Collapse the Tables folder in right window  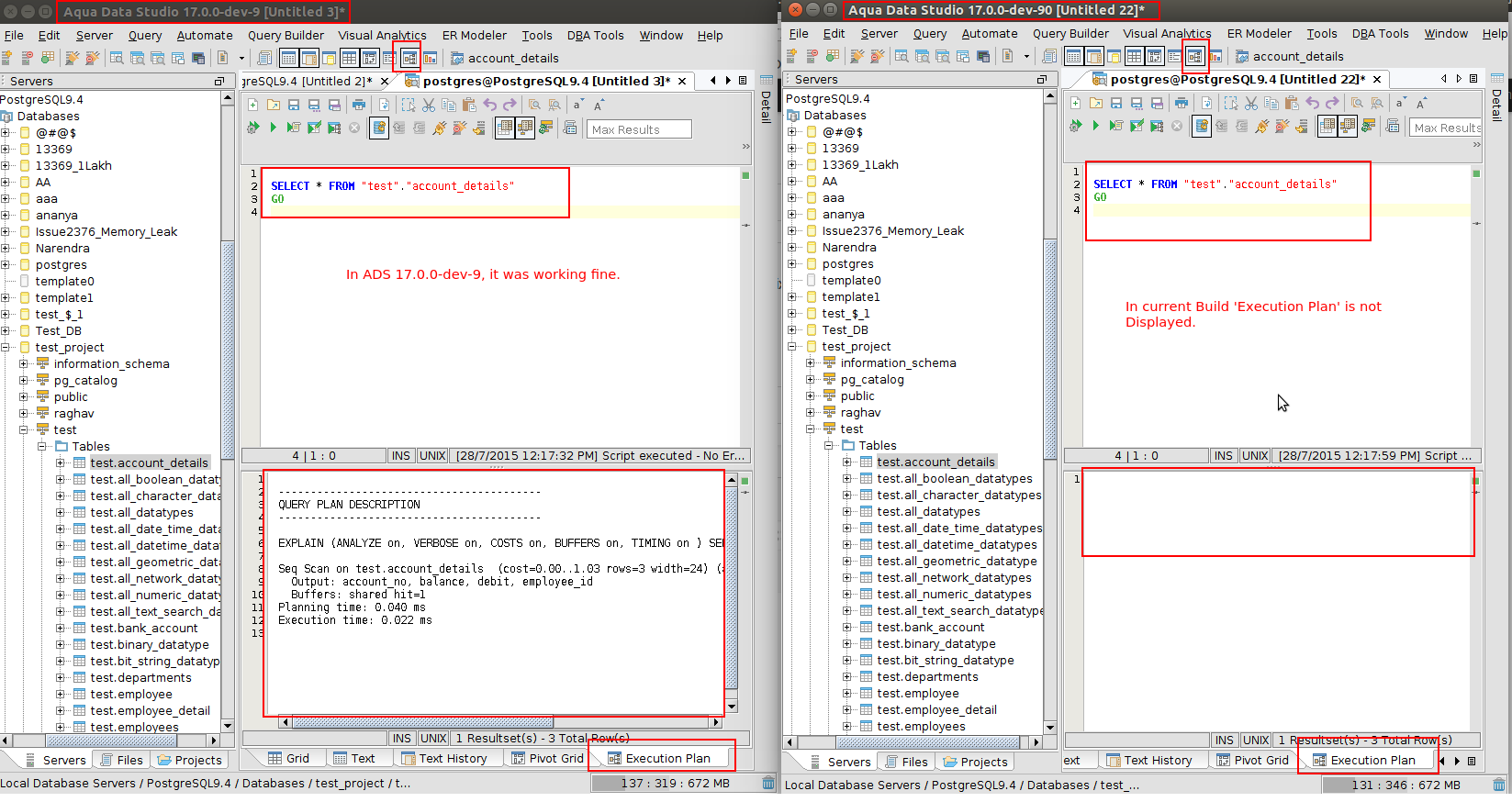point(829,446)
